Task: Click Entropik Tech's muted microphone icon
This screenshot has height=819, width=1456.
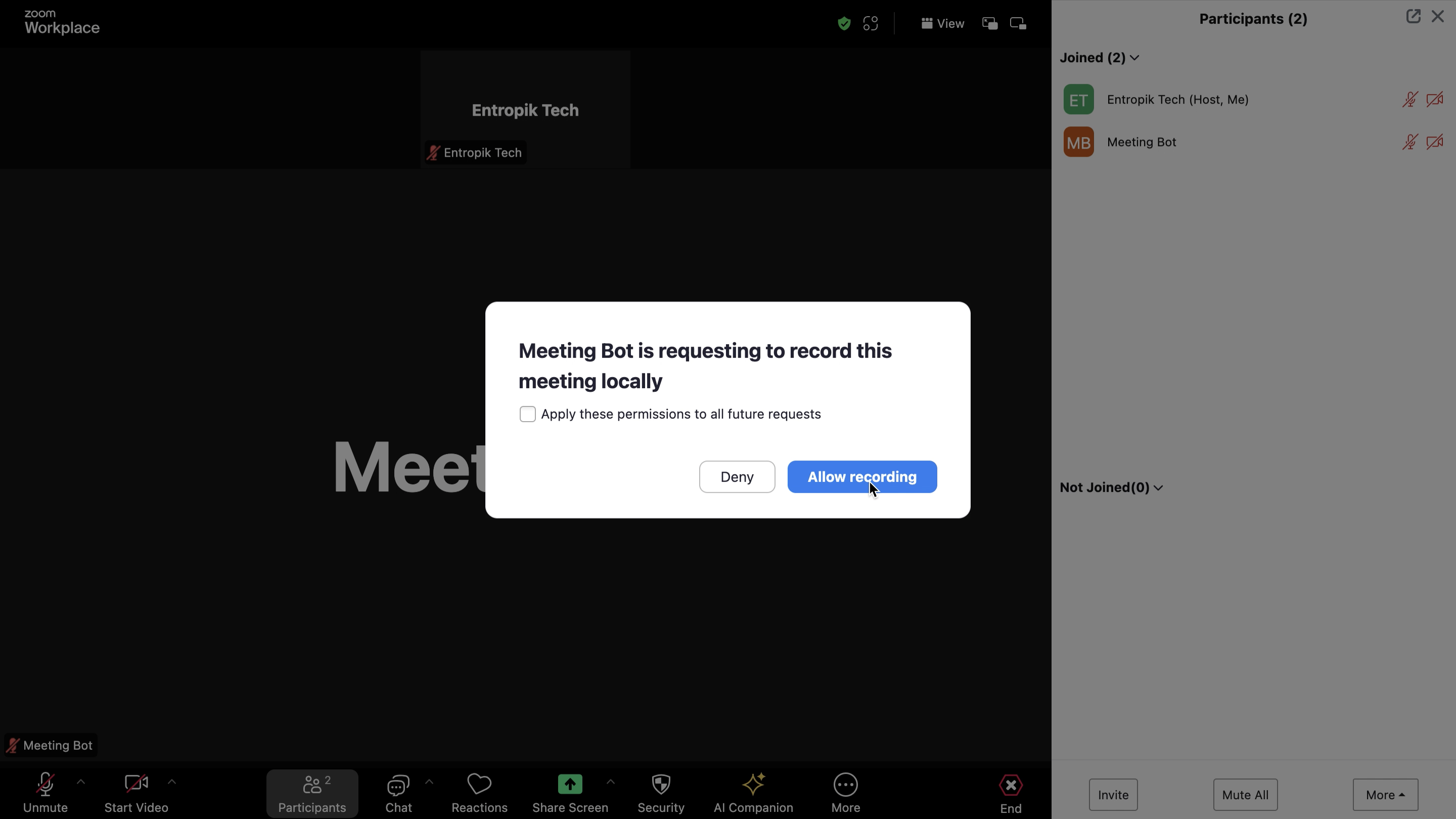Action: coord(1409,100)
